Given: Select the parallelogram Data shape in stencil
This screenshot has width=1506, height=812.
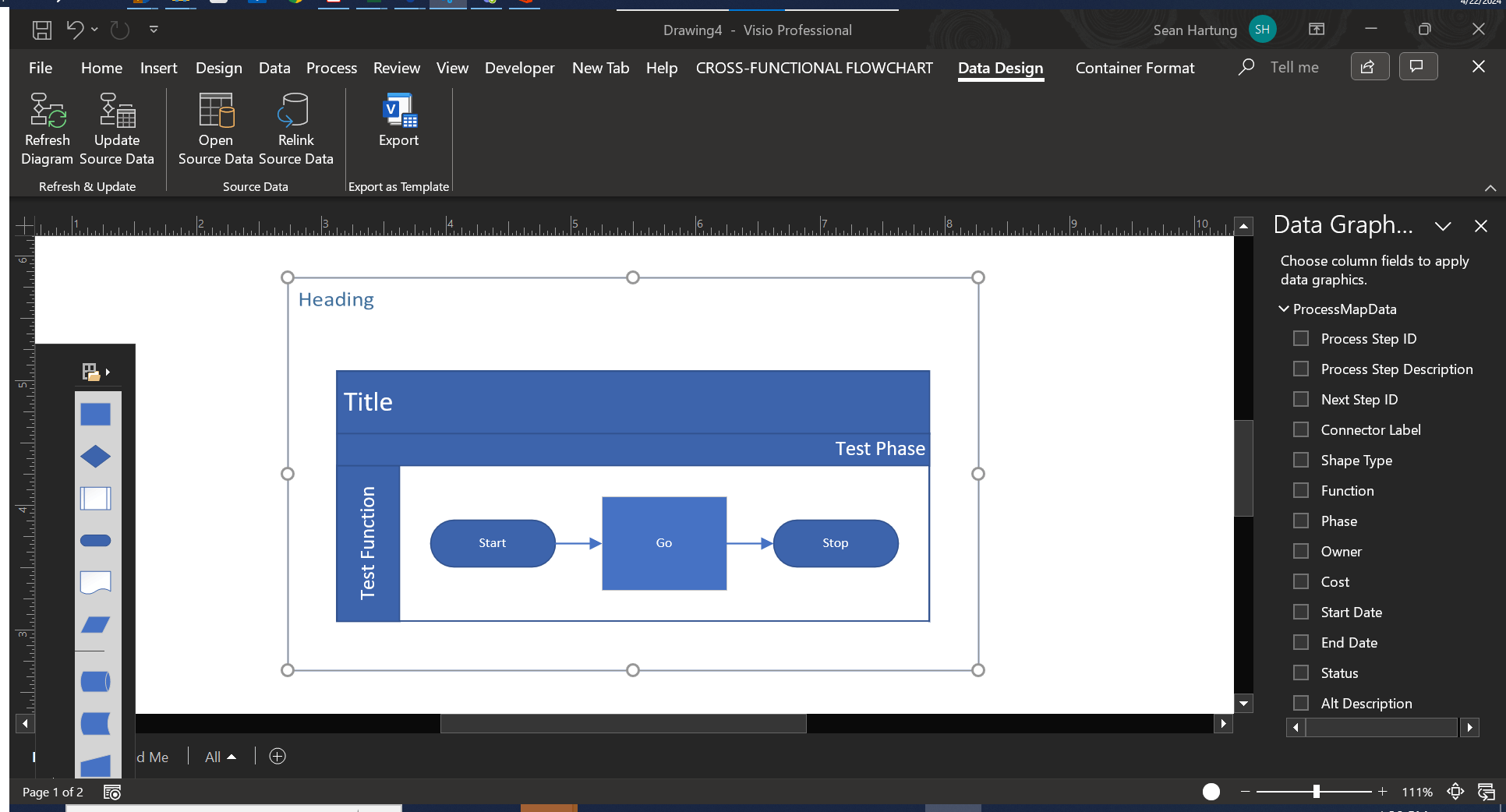Looking at the screenshot, I should pos(96,625).
